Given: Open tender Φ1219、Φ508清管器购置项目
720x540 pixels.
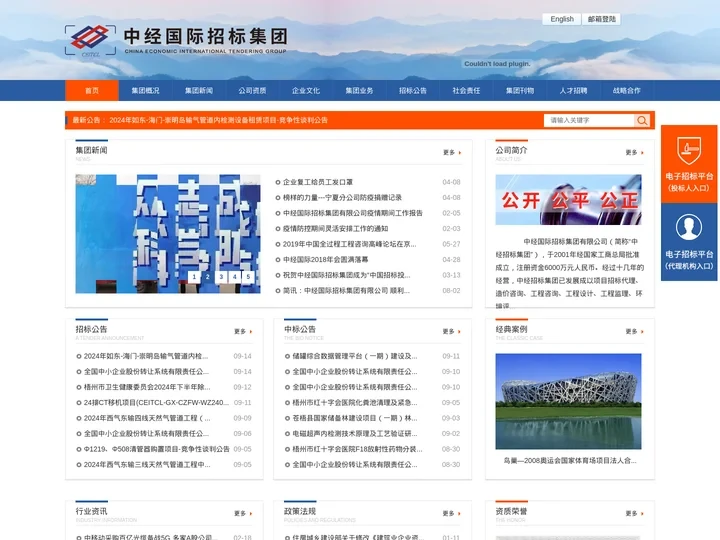Looking at the screenshot, I should click(156, 449).
